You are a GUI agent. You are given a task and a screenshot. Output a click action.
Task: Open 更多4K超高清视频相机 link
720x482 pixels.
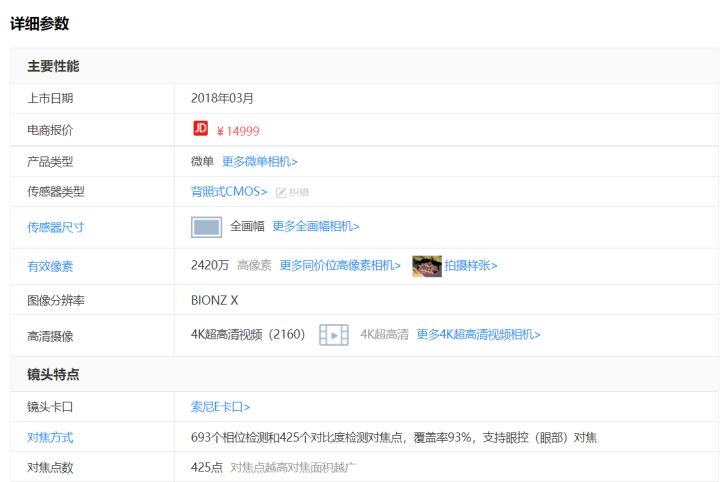point(478,334)
